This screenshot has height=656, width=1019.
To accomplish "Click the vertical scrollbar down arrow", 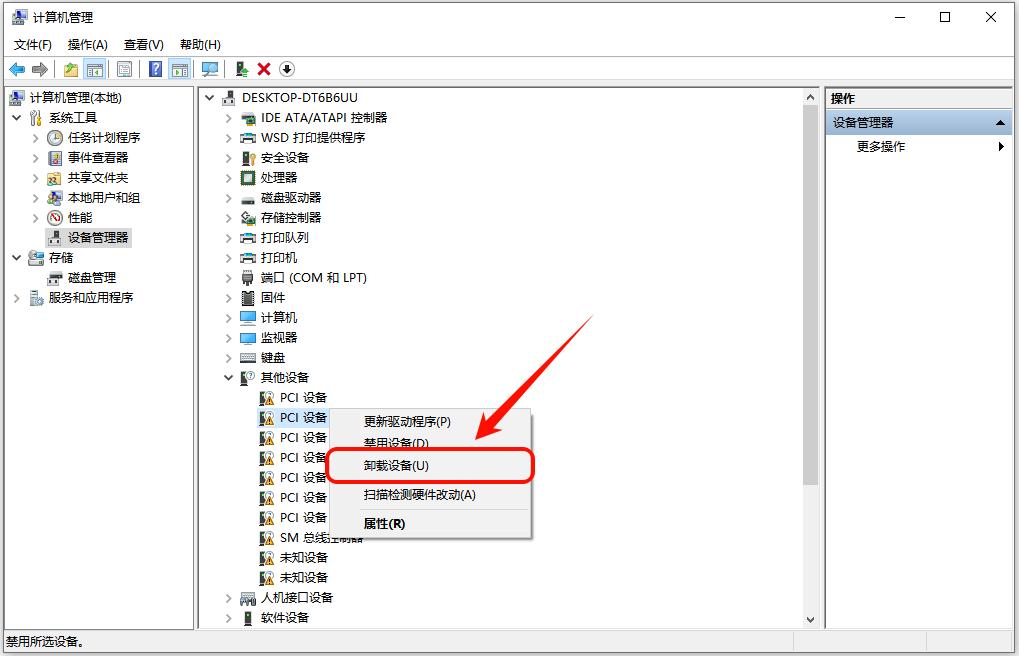I will (809, 619).
